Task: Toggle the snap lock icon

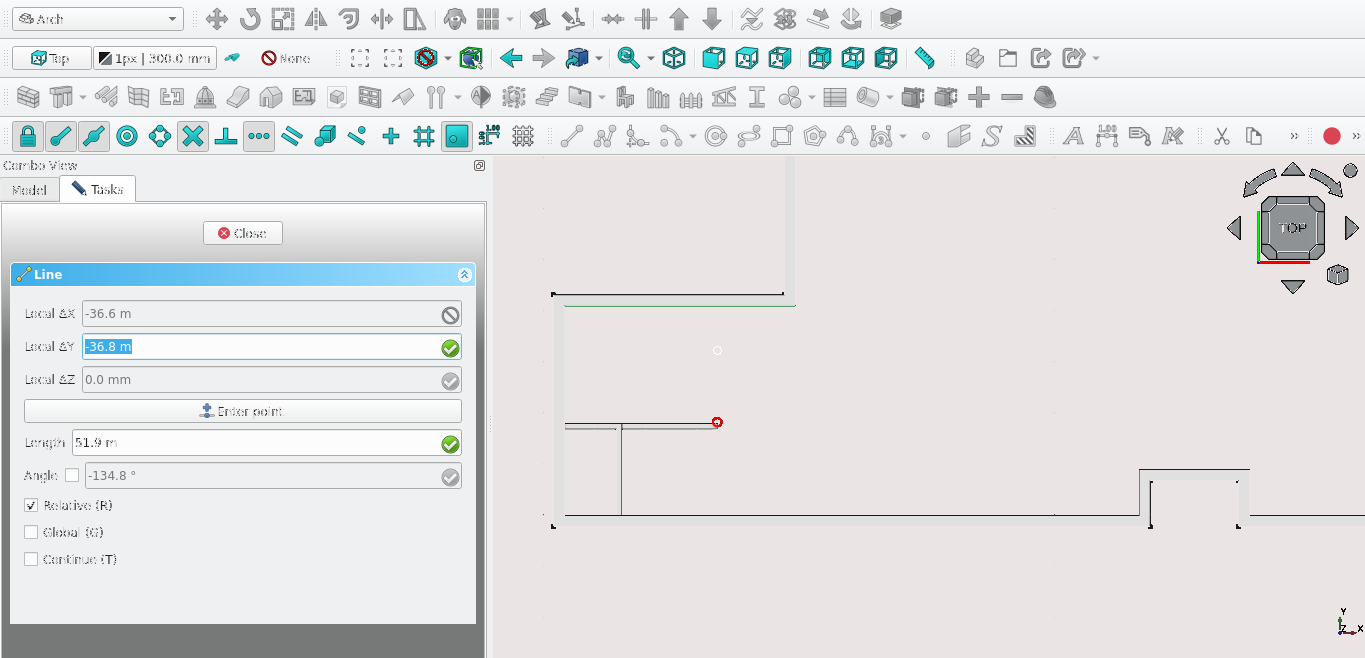Action: pos(28,136)
